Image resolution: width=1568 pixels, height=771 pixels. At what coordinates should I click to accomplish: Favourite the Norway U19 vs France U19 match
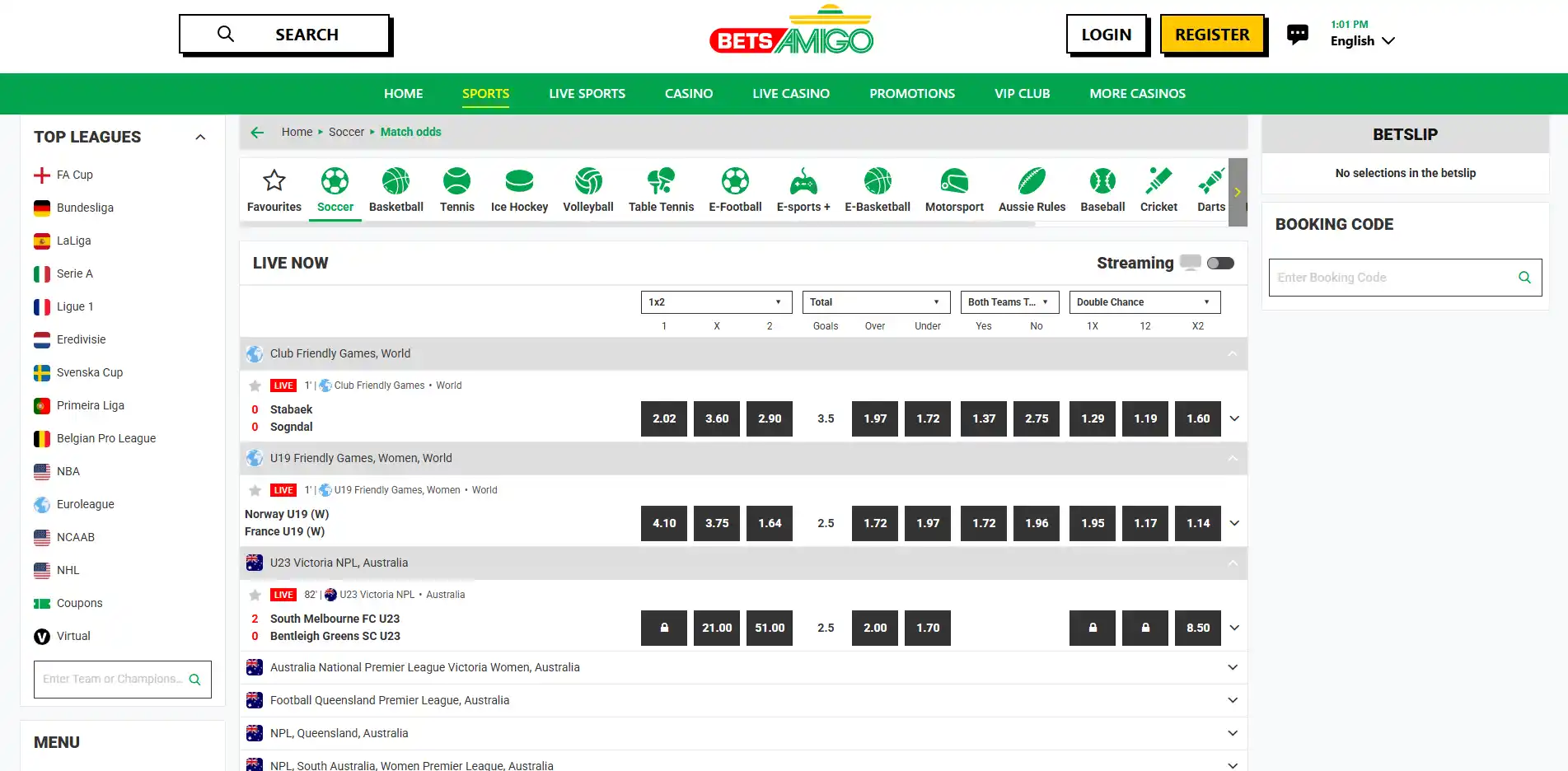[255, 490]
